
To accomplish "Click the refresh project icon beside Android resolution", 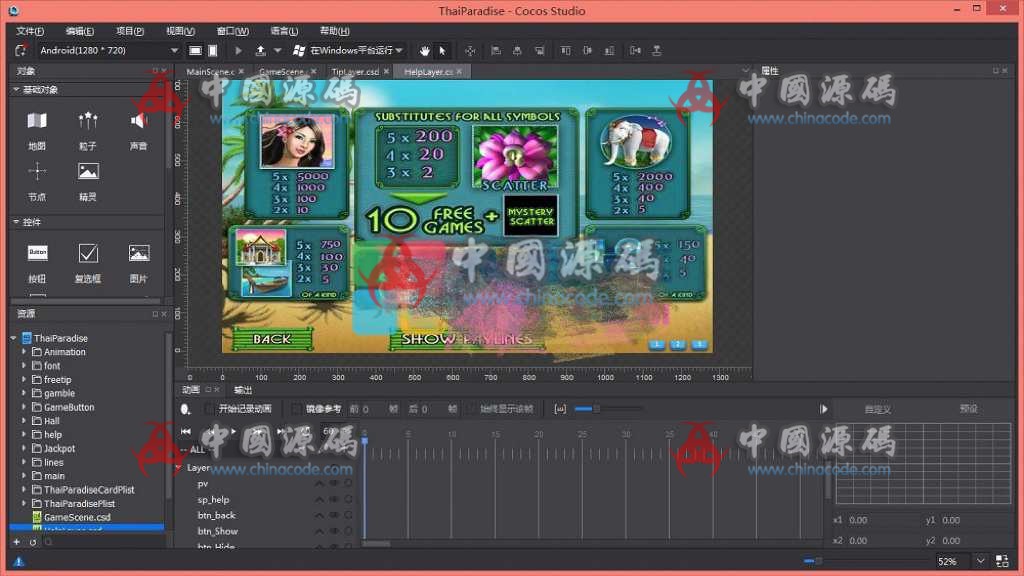I will [x=21, y=50].
